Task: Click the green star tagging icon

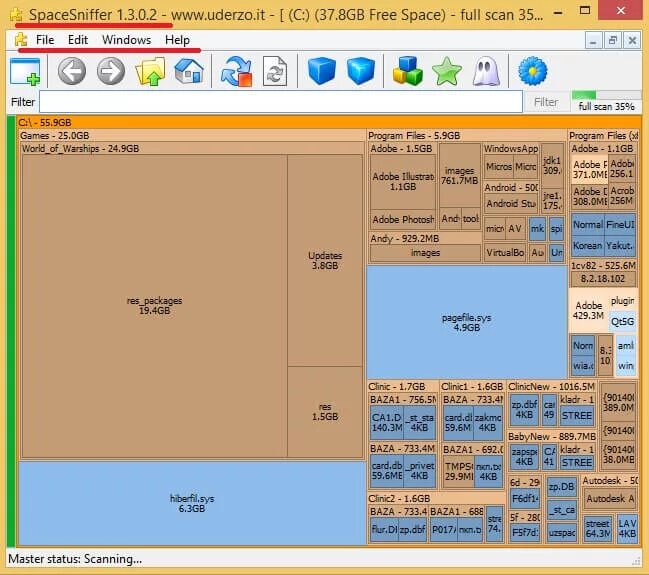Action: pyautogui.click(x=447, y=71)
